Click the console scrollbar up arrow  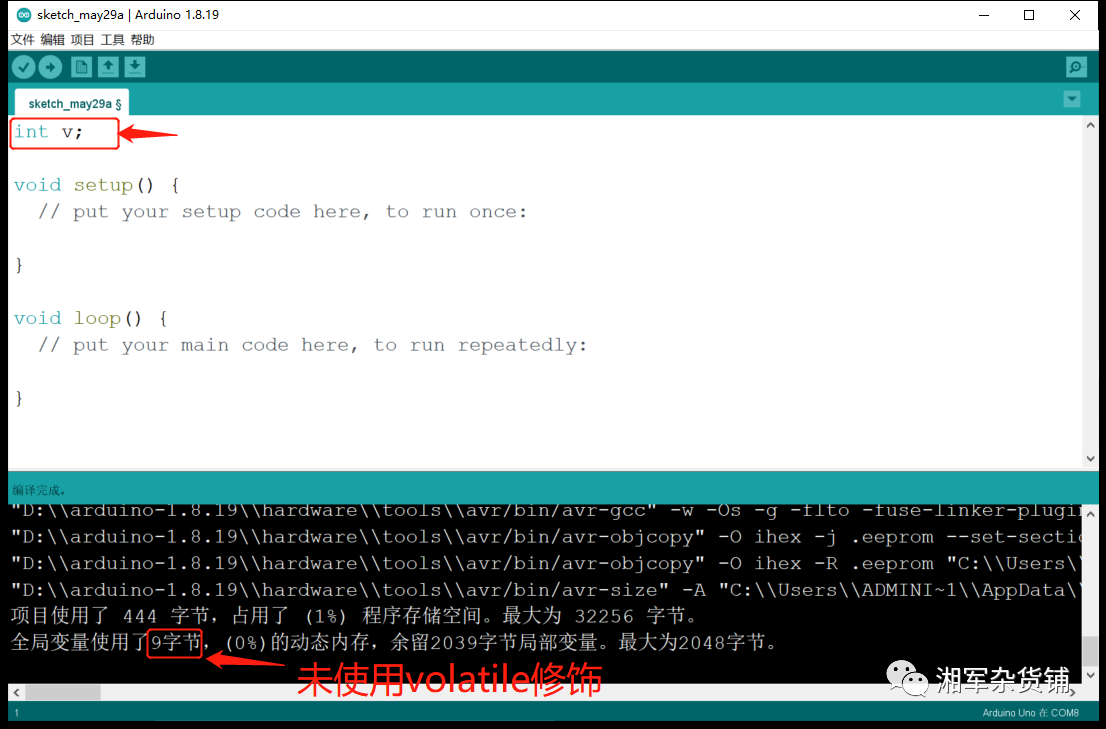tap(1090, 514)
